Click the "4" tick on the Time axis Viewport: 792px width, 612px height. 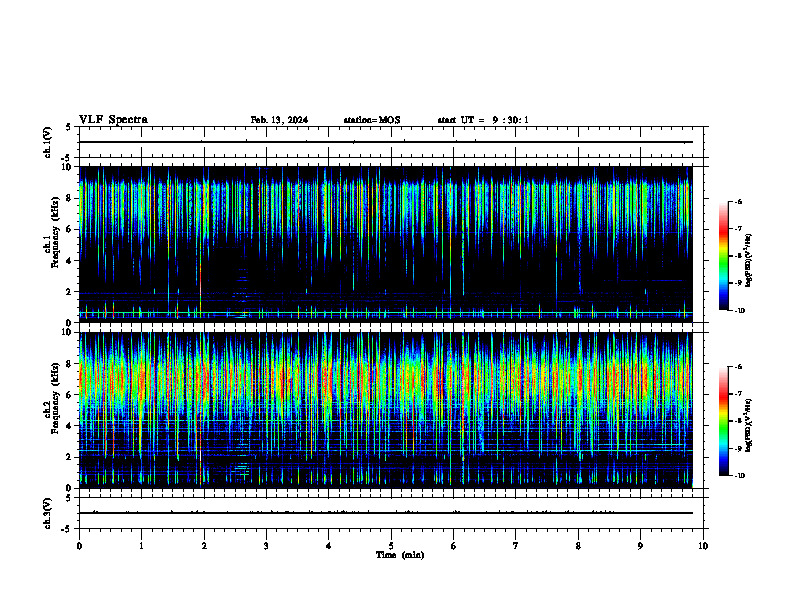pyautogui.click(x=329, y=546)
